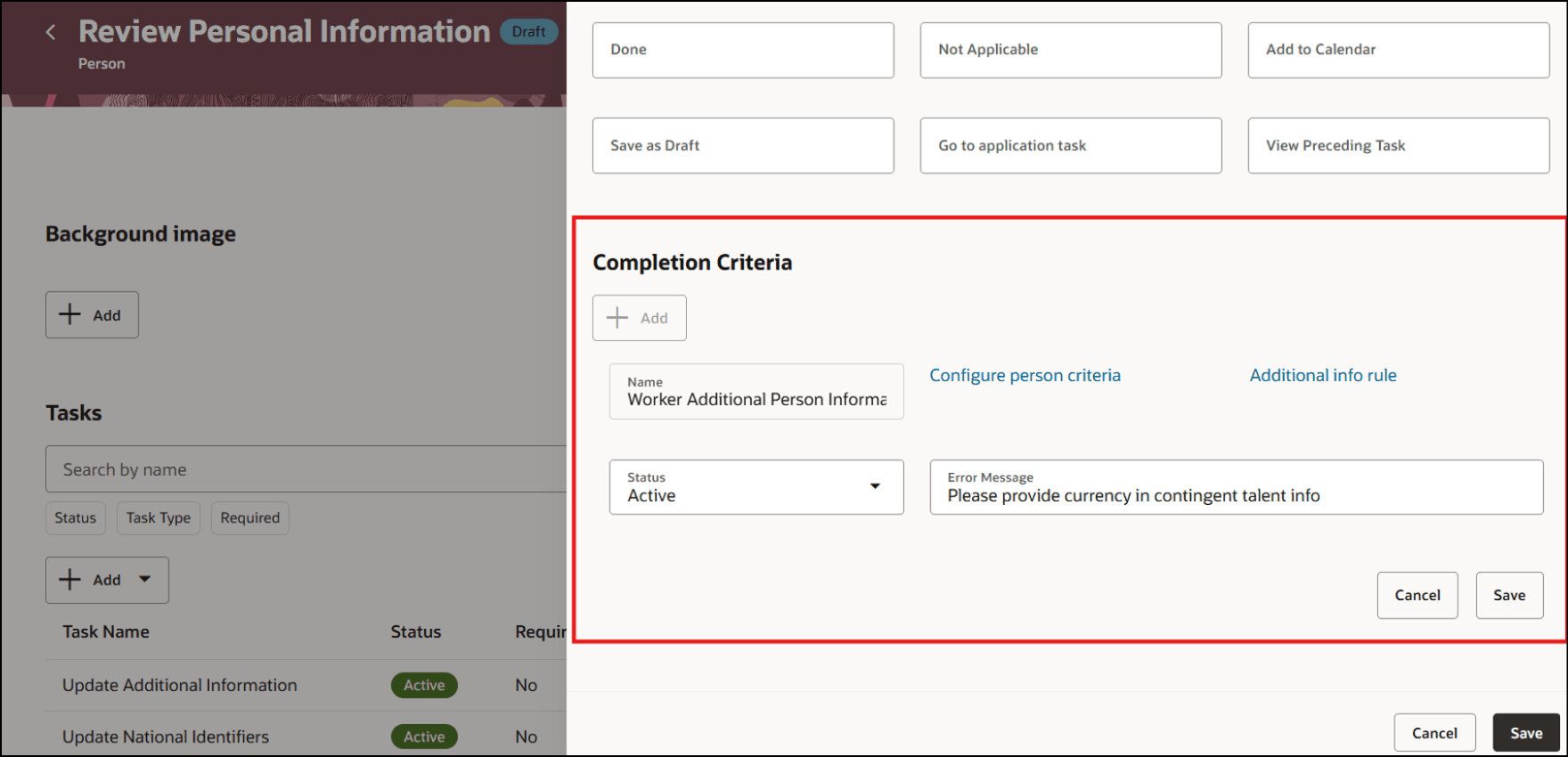Screen dimensions: 1568x757
Task: Click the Status column header in Tasks table
Action: point(416,631)
